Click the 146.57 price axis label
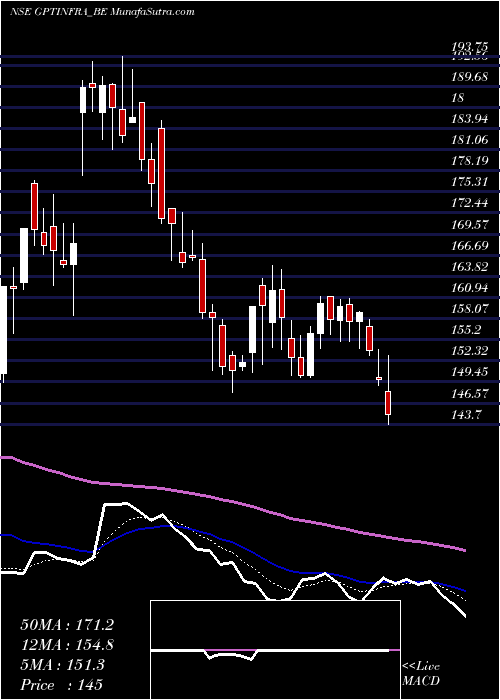 pos(470,394)
